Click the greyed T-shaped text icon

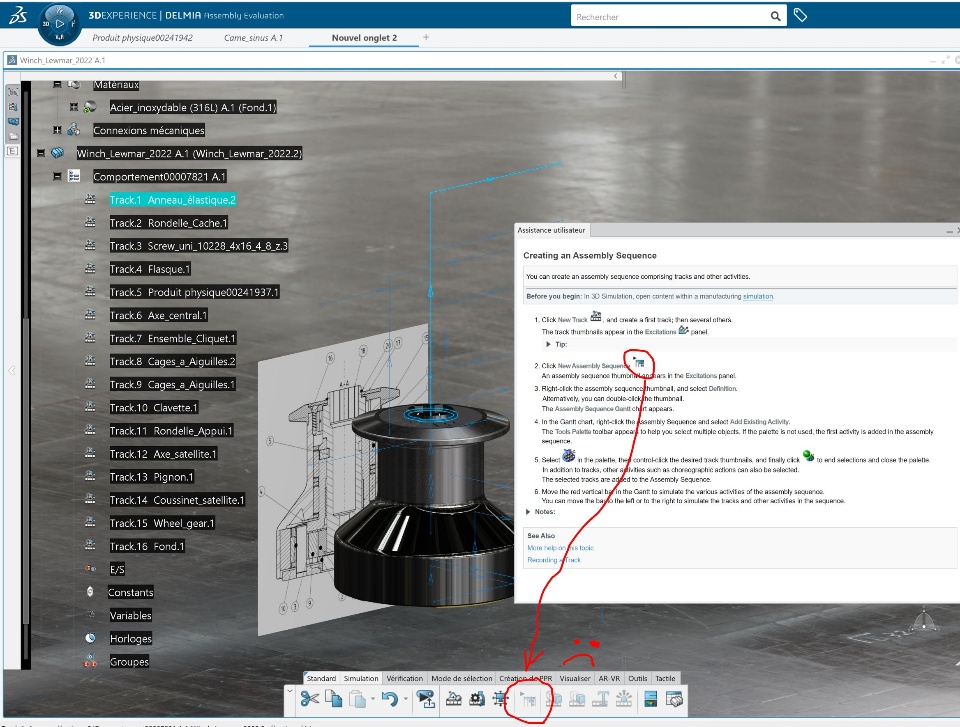600,699
